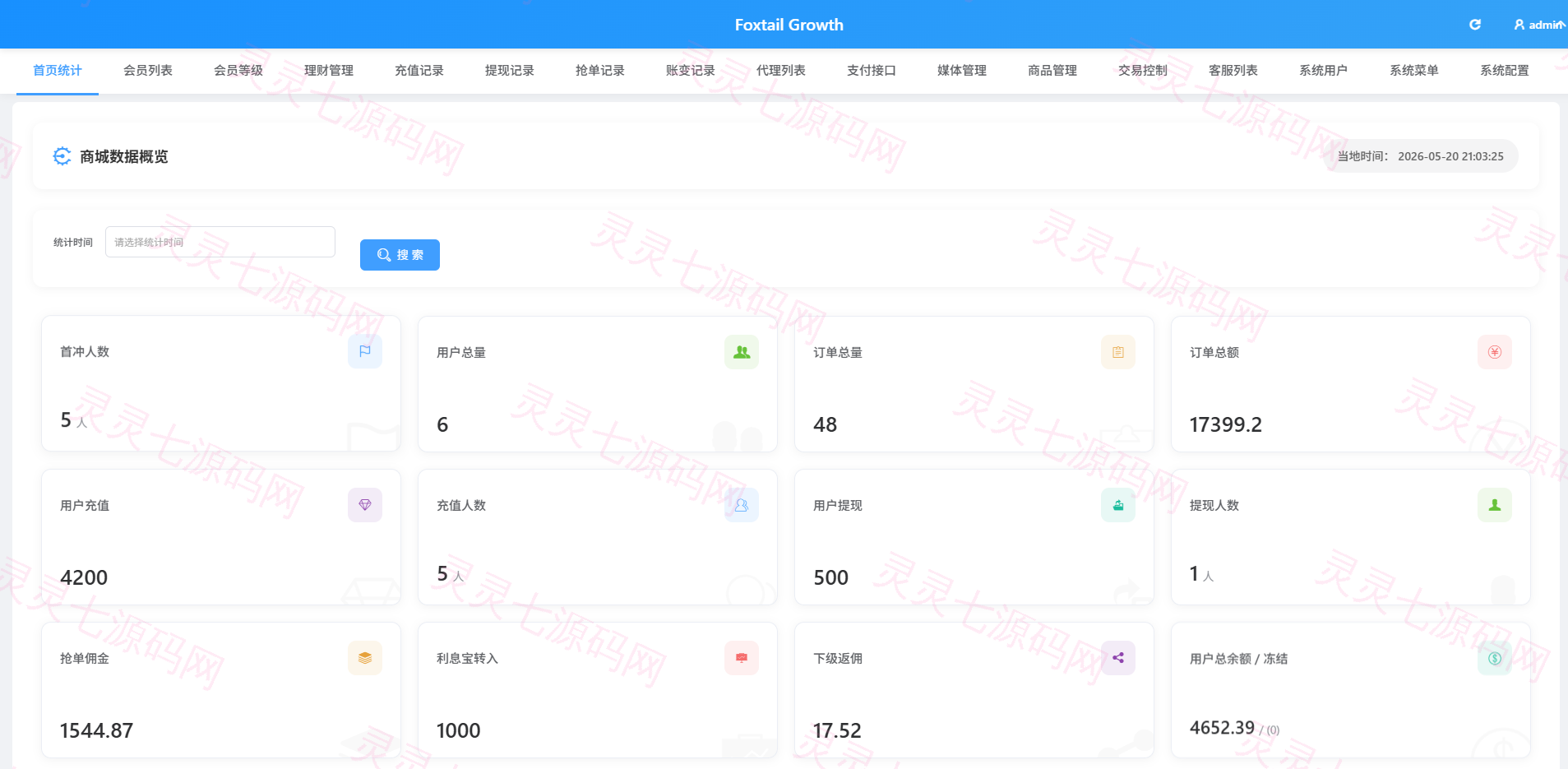Viewport: 1568px width, 769px height.
Task: Click the 搜索 search button
Action: [400, 255]
